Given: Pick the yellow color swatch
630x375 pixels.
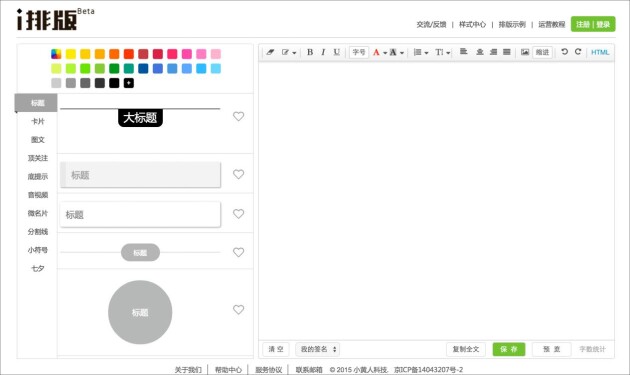Looking at the screenshot, I should (71, 54).
